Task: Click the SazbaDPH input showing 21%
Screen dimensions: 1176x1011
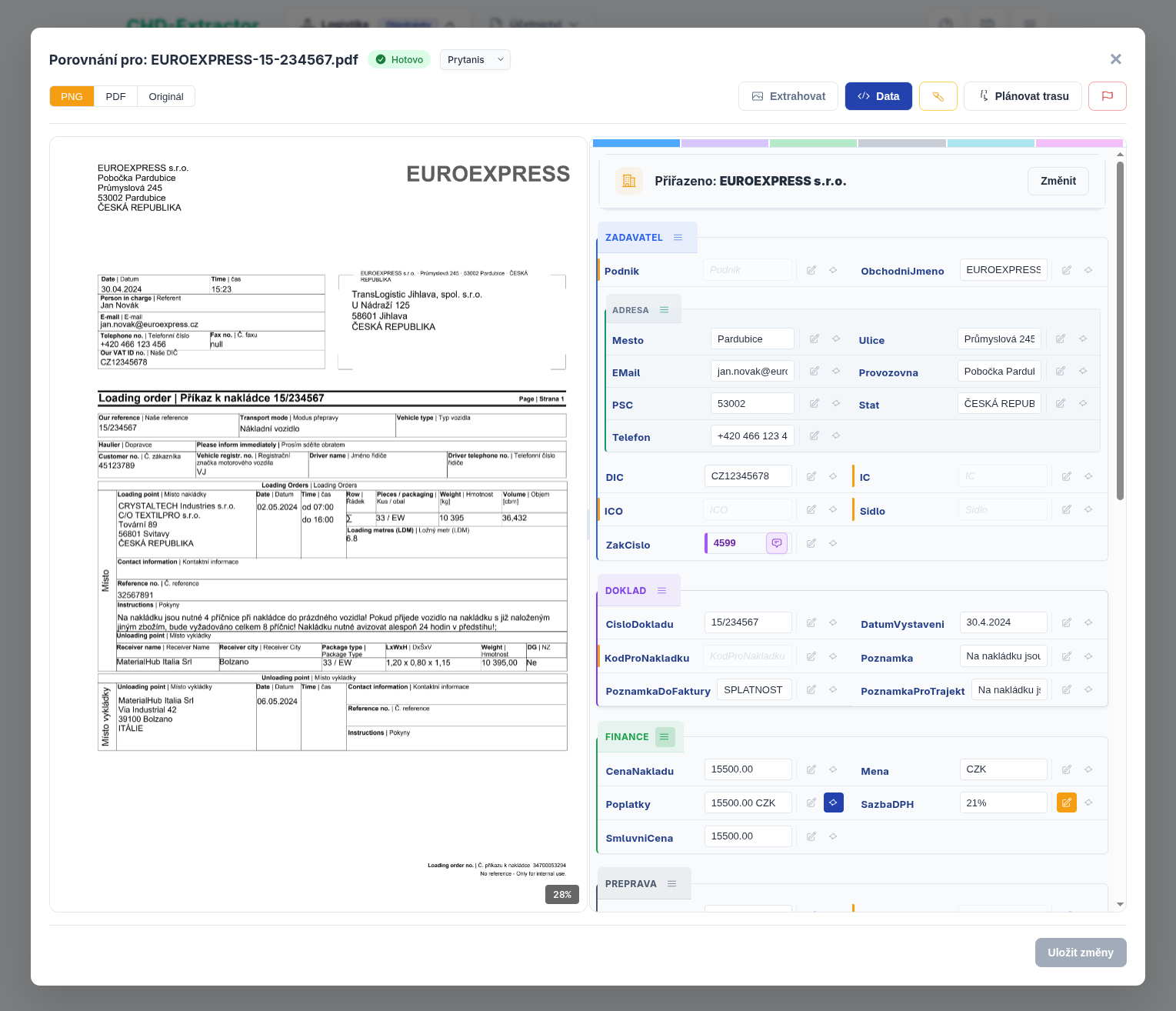Action: [x=1004, y=802]
